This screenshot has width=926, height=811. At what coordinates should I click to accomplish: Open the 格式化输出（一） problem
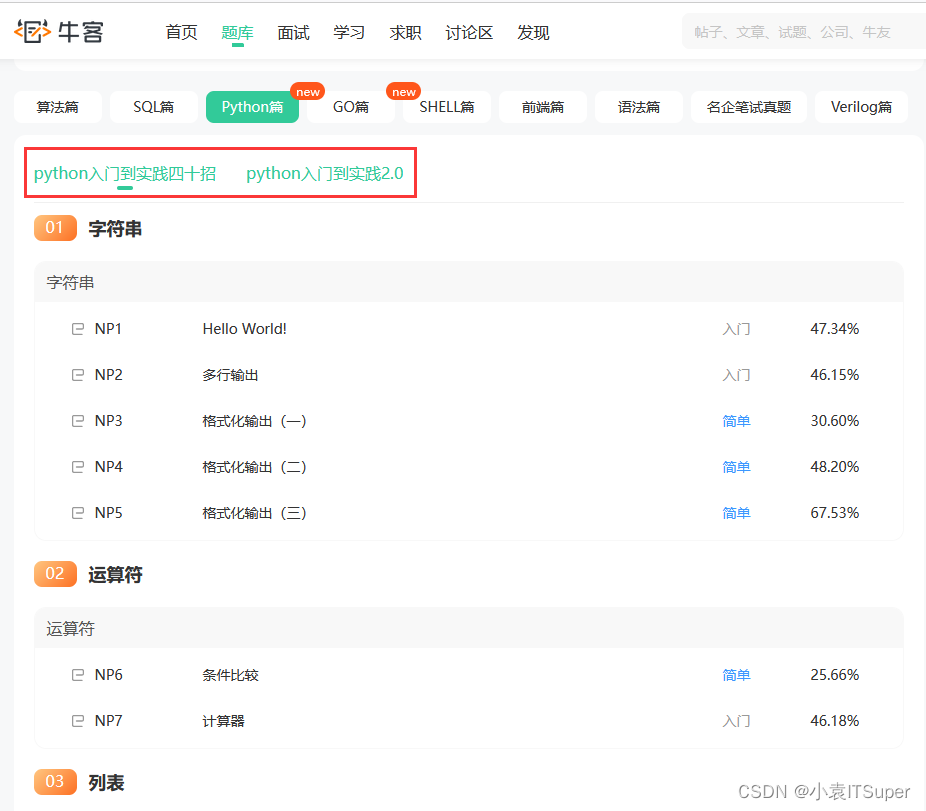point(254,421)
